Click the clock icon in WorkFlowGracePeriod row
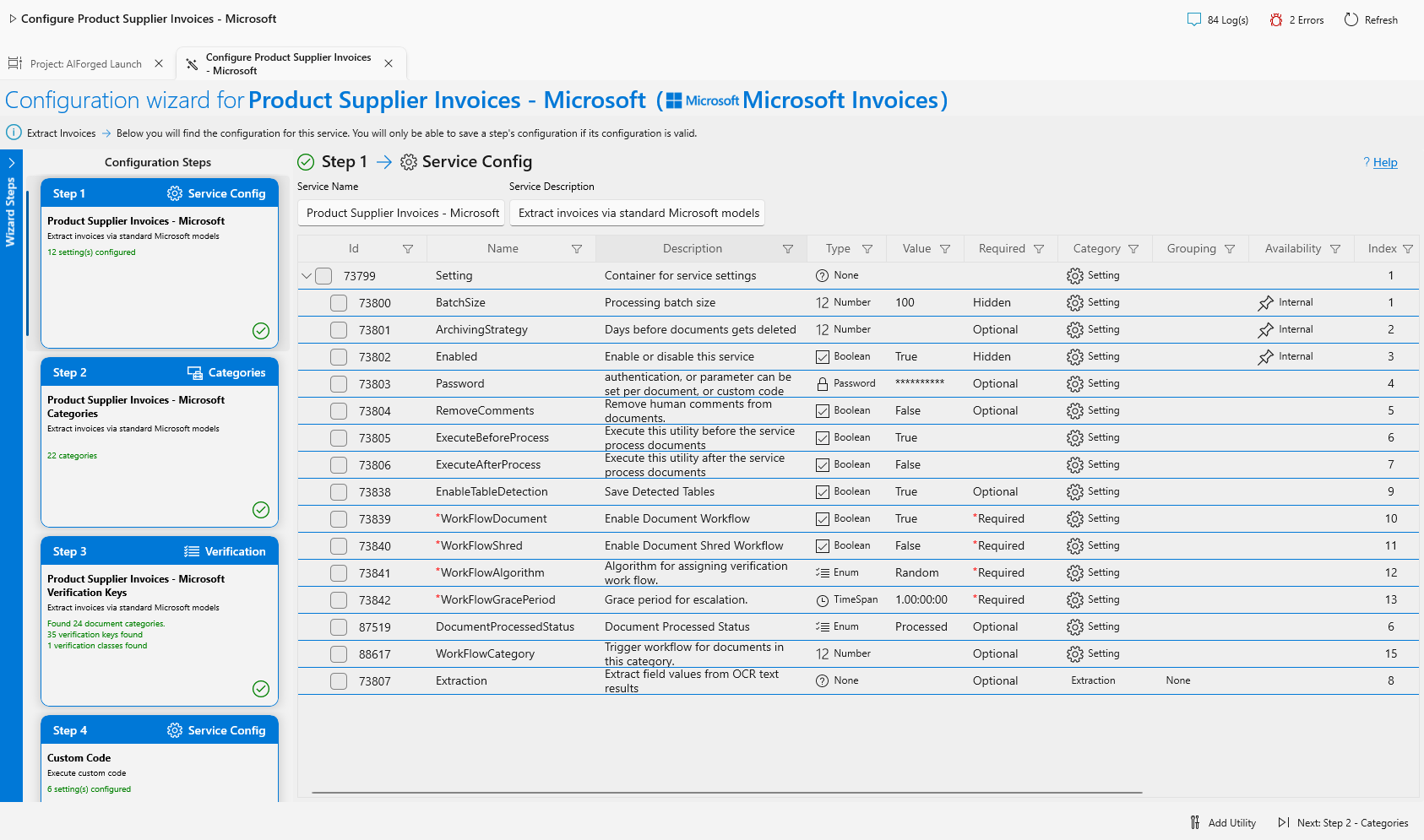This screenshot has height=840, width=1424. click(823, 600)
